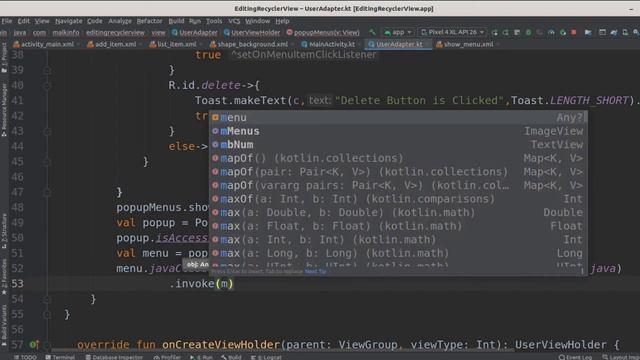
Task: Open the Resource Manager side panel
Action: tap(4, 109)
